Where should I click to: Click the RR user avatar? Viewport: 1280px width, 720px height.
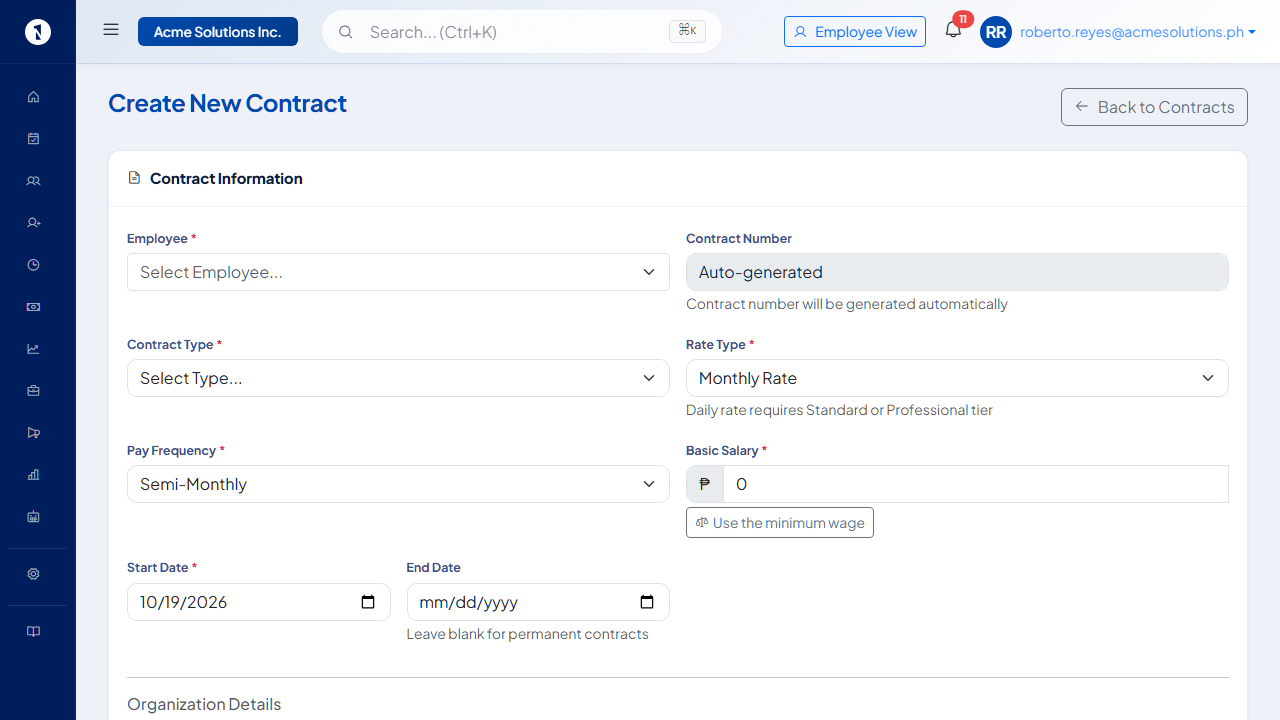996,32
